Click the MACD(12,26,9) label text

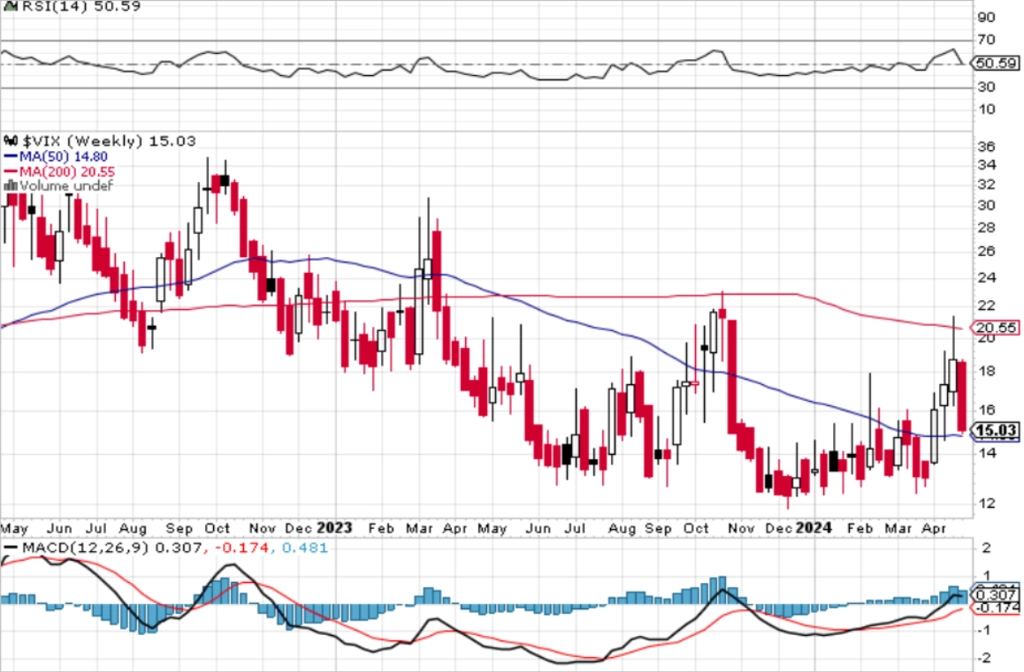(x=86, y=547)
